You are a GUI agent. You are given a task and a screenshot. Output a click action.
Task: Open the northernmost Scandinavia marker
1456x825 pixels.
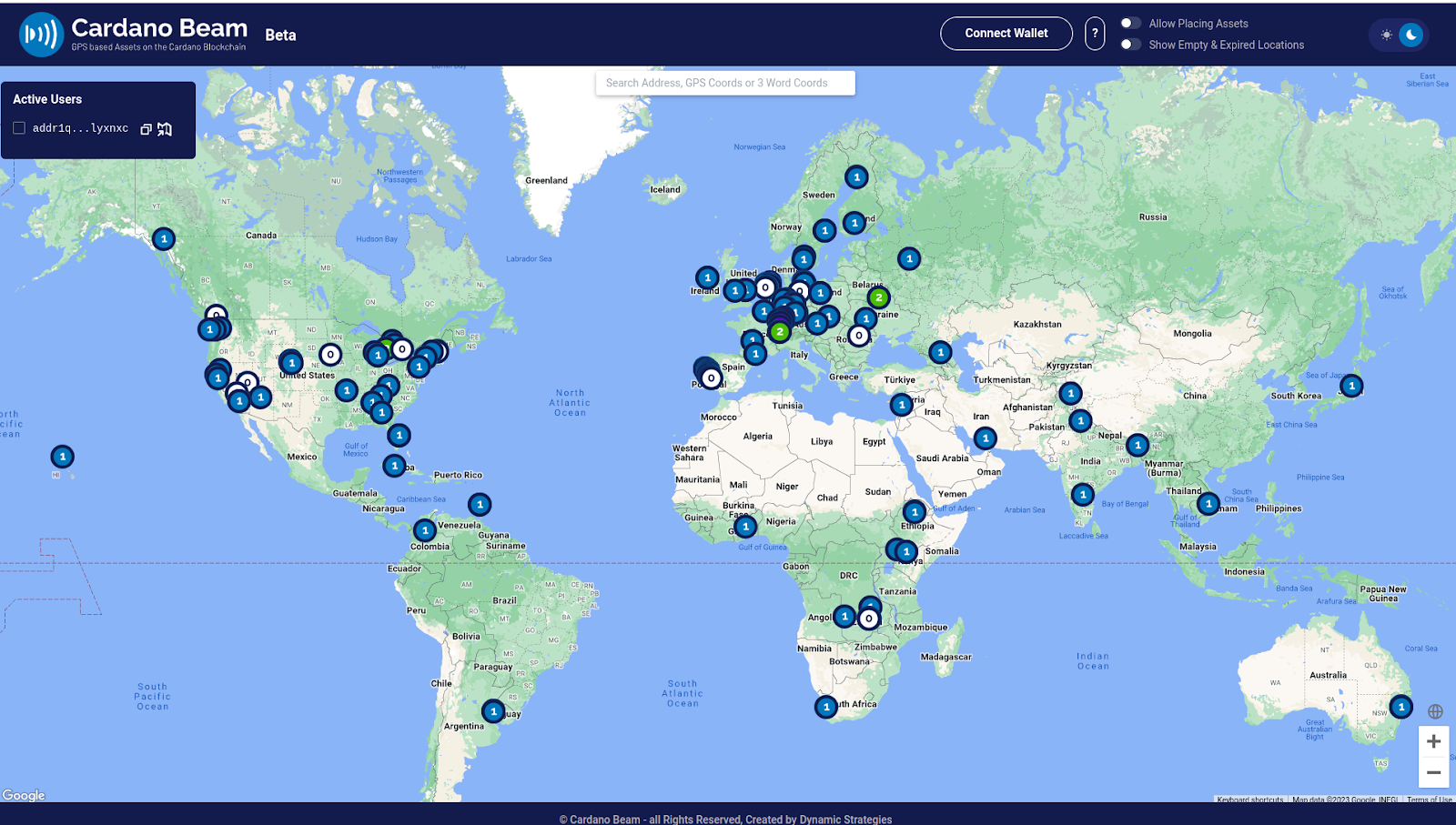[856, 177]
